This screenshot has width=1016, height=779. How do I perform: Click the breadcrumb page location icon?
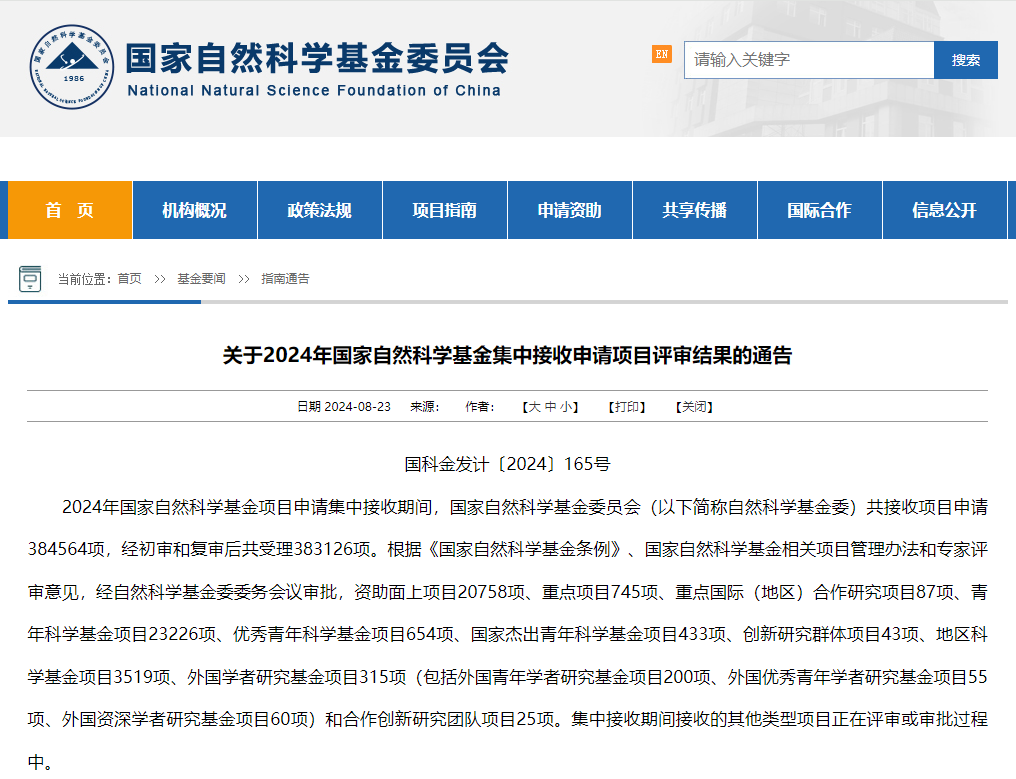(x=30, y=279)
